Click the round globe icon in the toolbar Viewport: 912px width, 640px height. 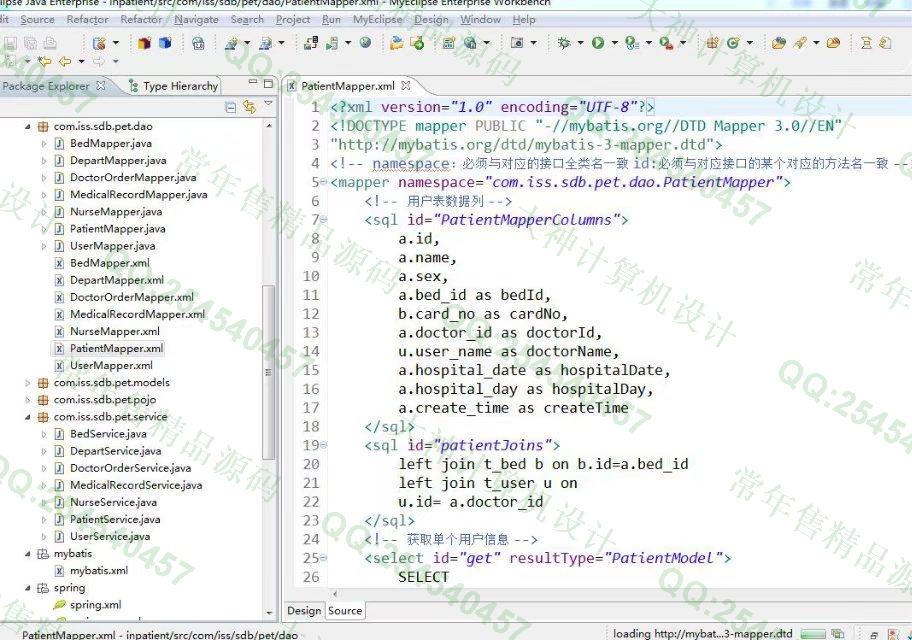pyautogui.click(x=365, y=42)
